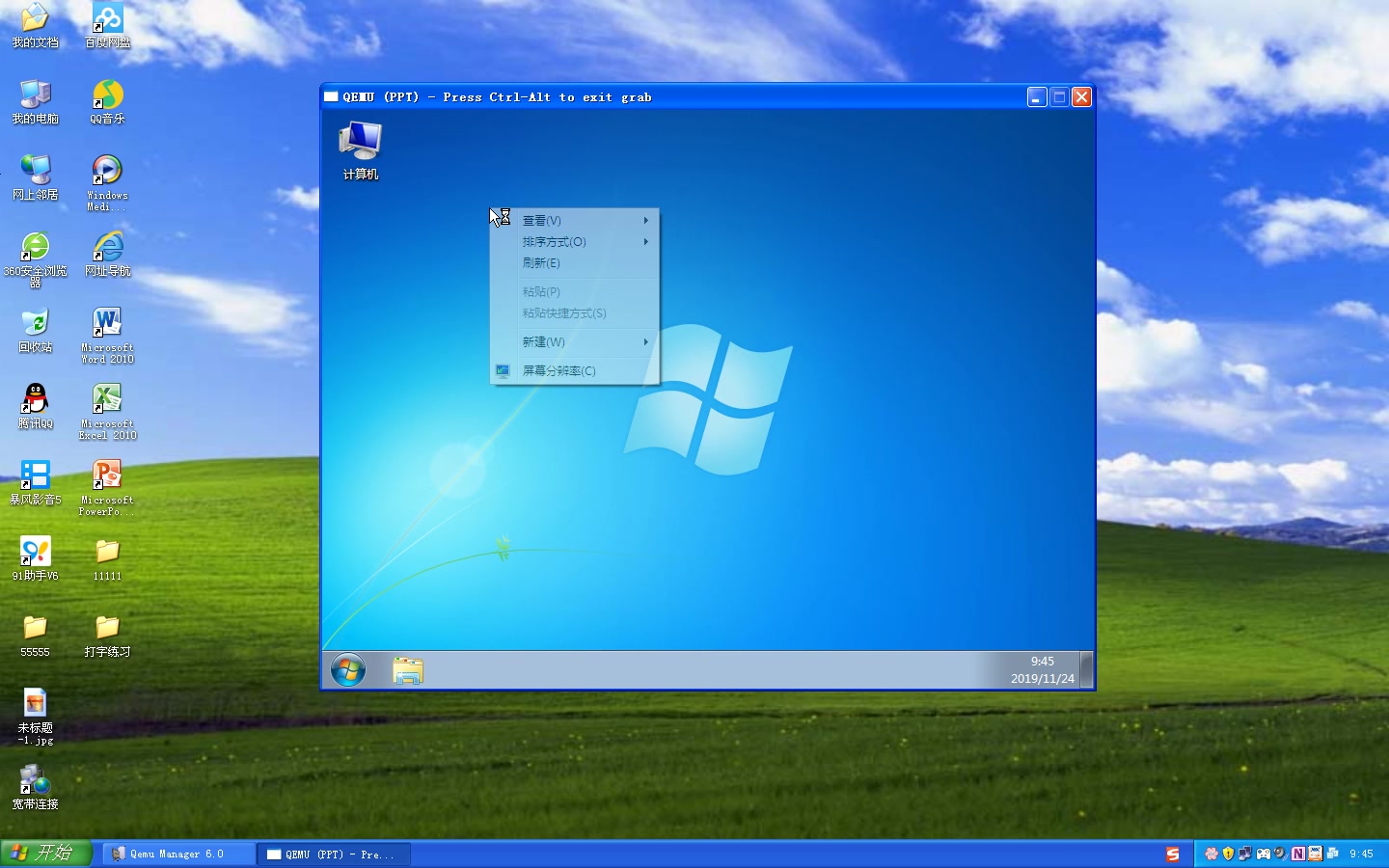Select the 宽带连接 desktop icon

[x=35, y=788]
